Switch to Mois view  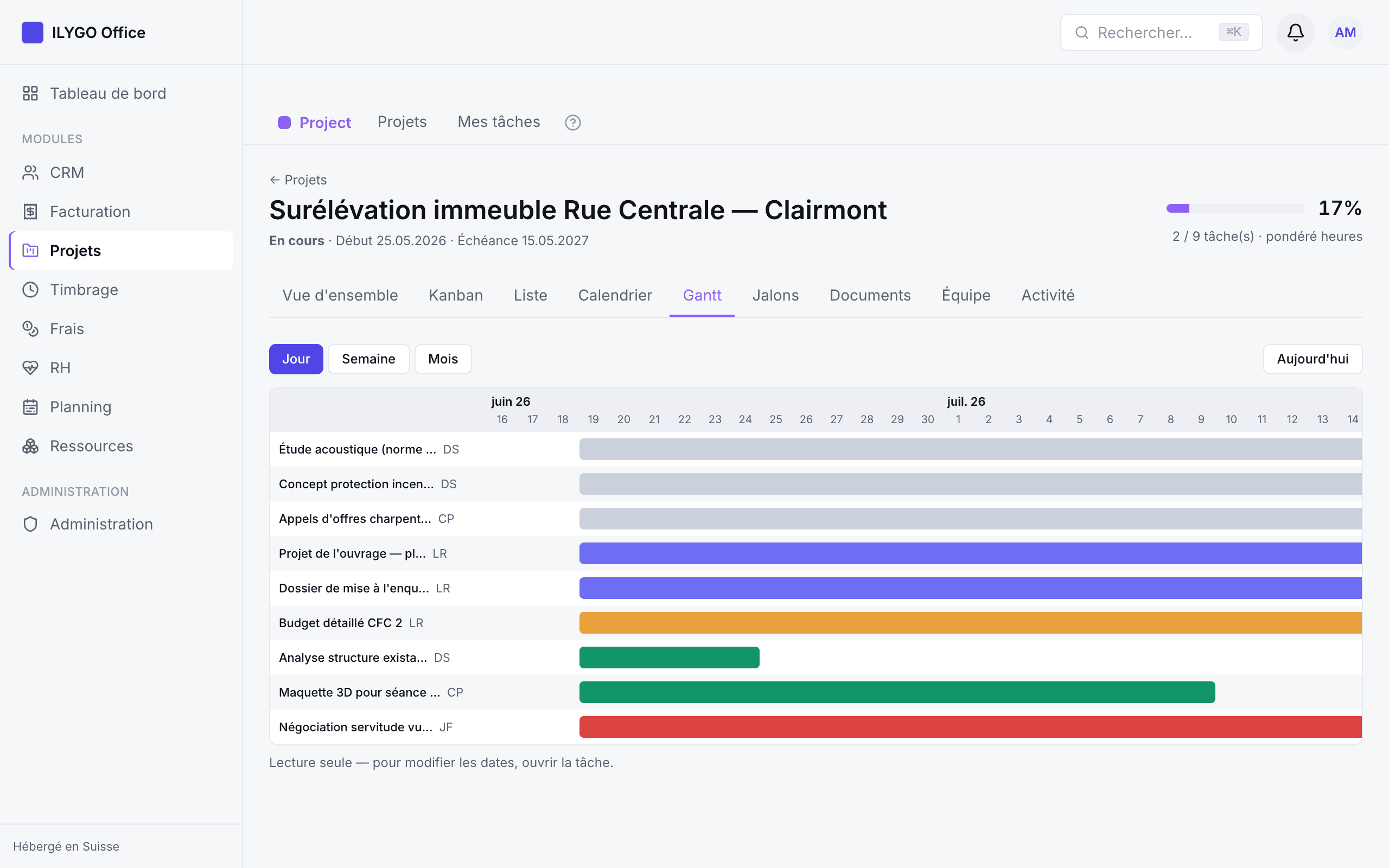[x=443, y=359]
